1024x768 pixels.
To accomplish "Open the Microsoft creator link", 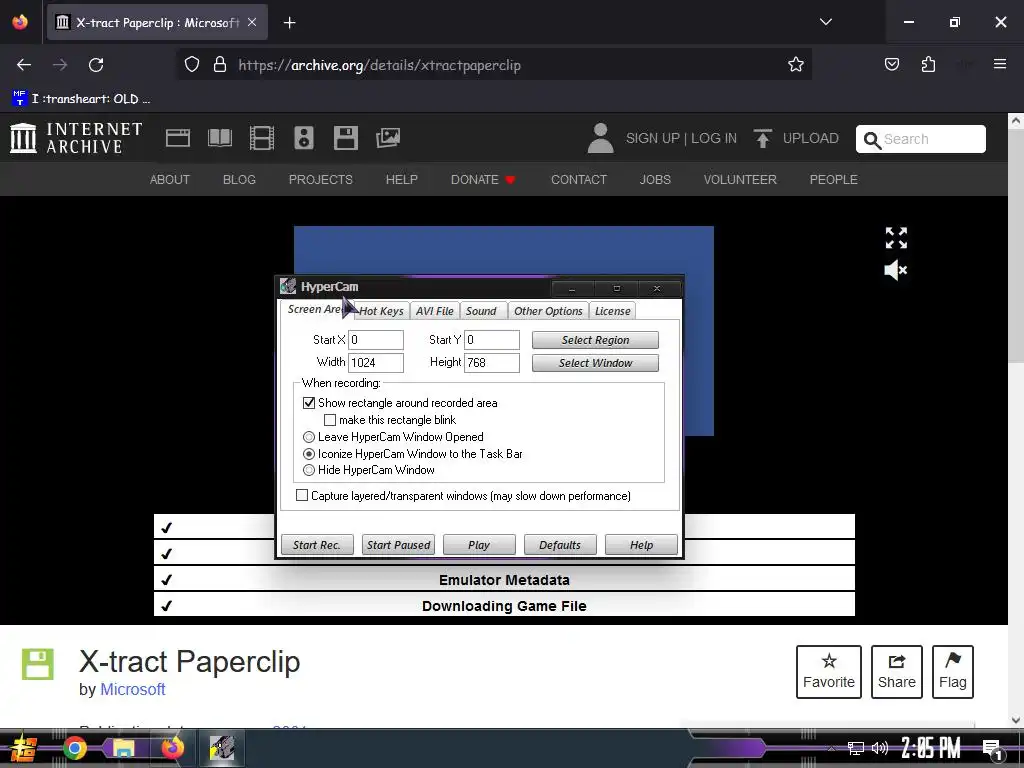I will [133, 689].
